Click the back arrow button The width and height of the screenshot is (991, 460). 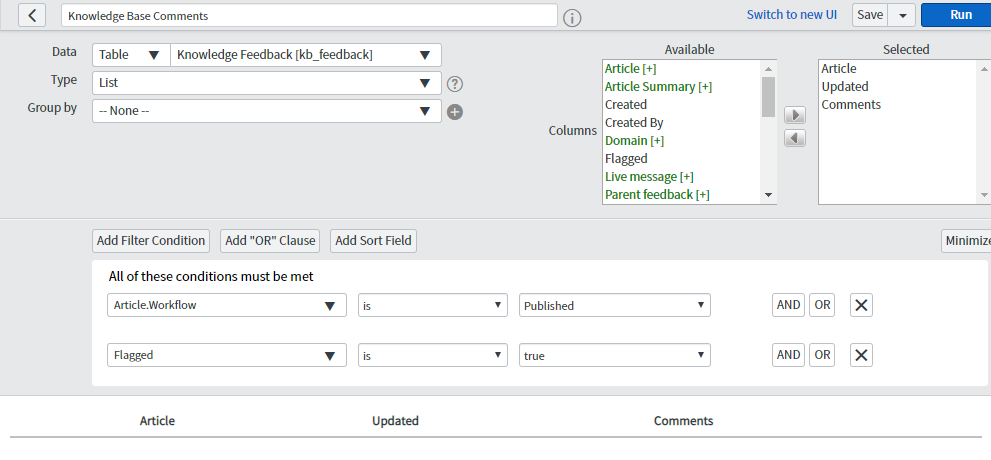32,15
